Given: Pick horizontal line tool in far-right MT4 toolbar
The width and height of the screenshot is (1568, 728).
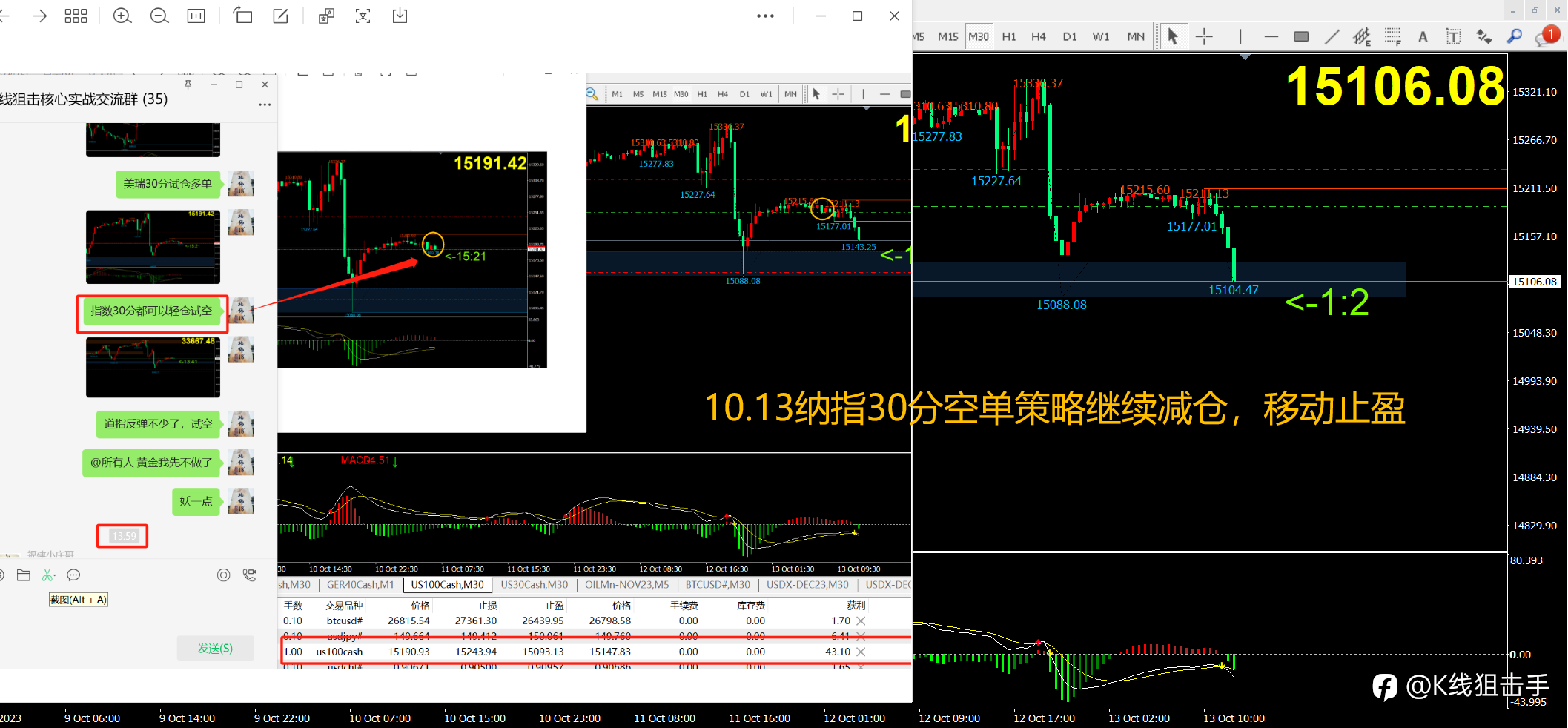Looking at the screenshot, I should (x=1271, y=36).
